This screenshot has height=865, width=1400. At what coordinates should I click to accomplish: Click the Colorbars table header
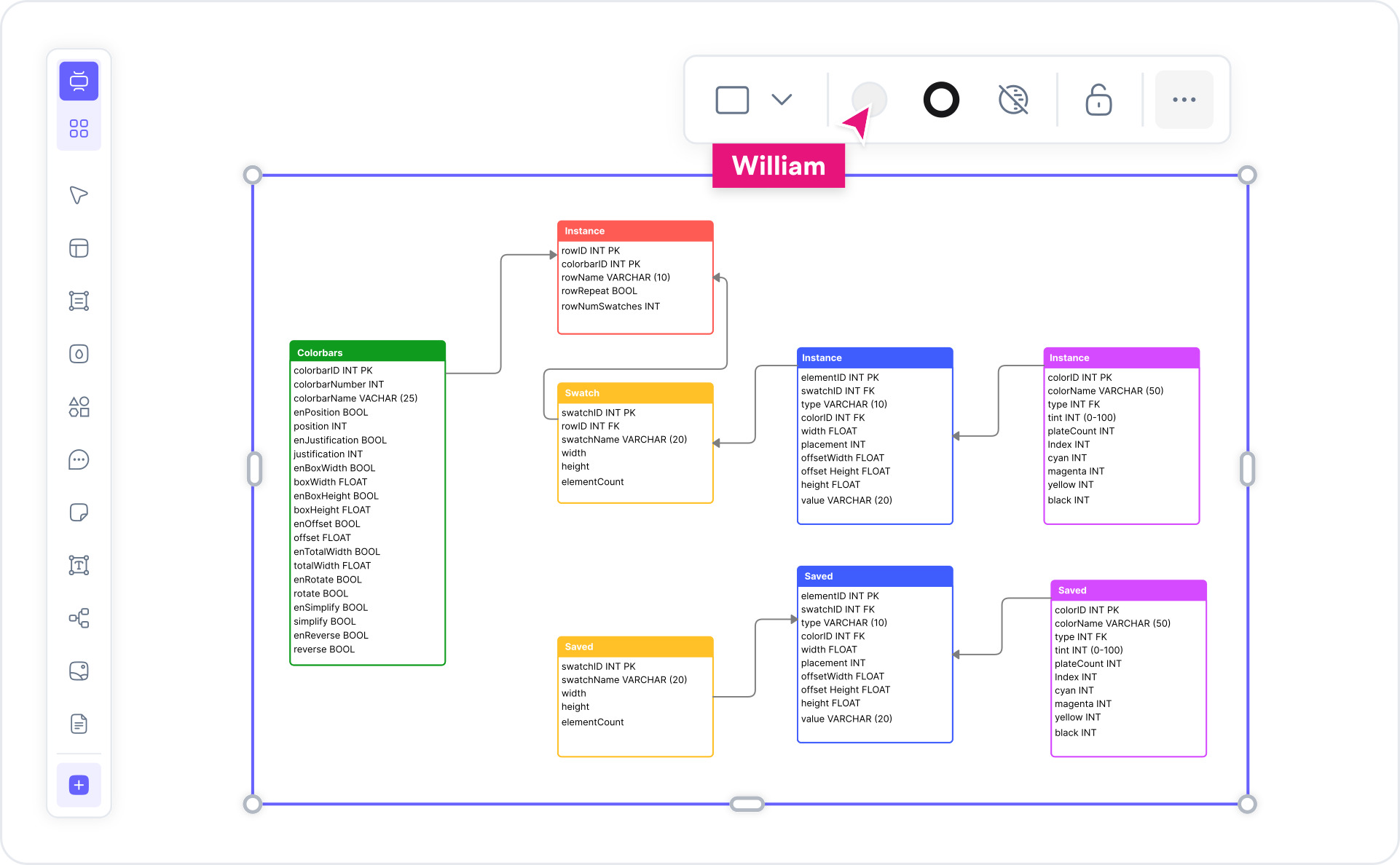[x=367, y=352]
